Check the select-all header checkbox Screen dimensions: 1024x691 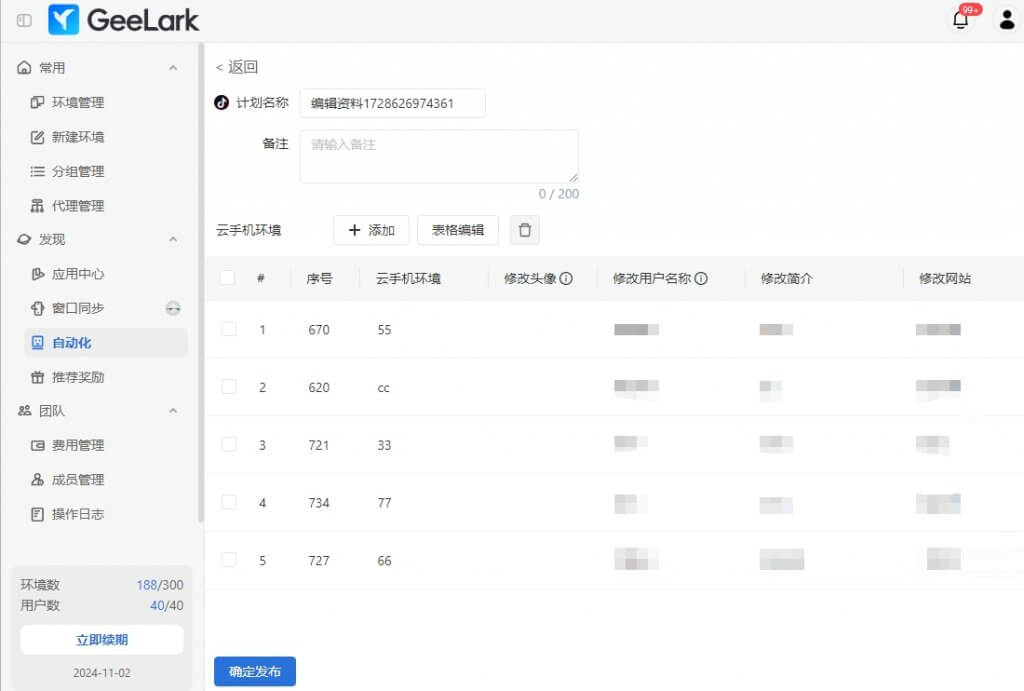pos(228,278)
